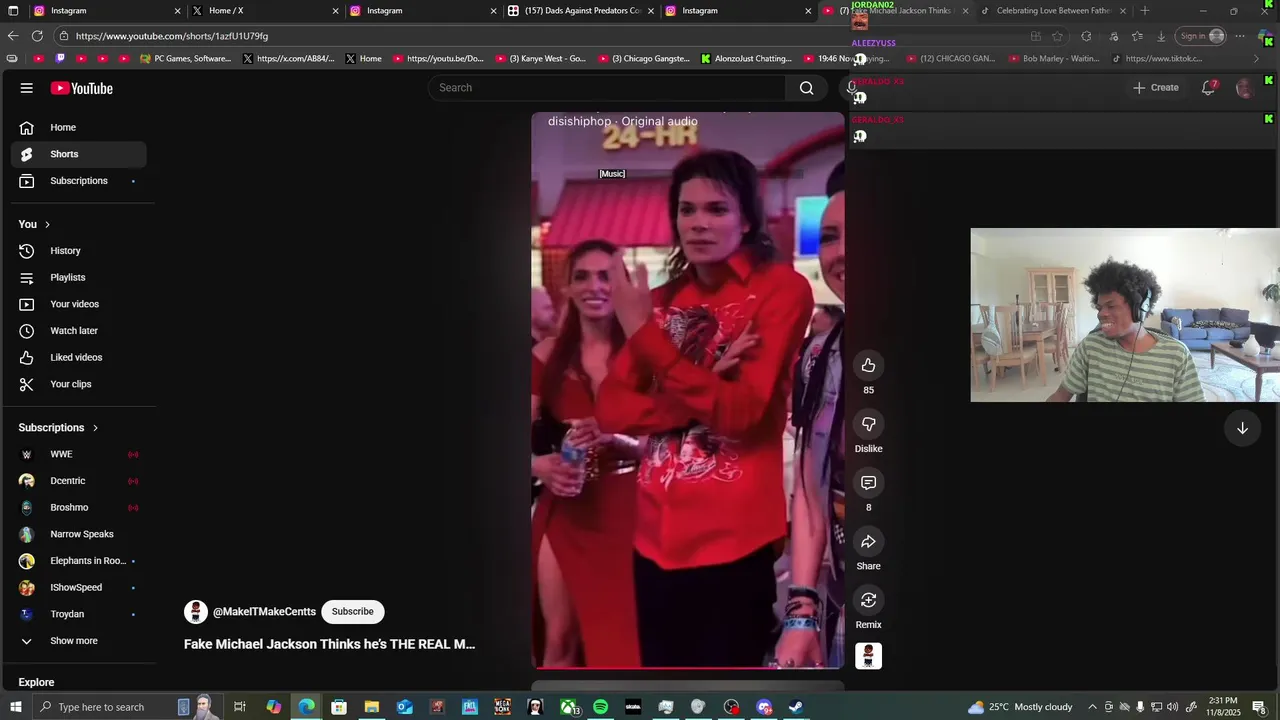Open Playlists in the sidebar
The image size is (1280, 720).
(78, 277)
